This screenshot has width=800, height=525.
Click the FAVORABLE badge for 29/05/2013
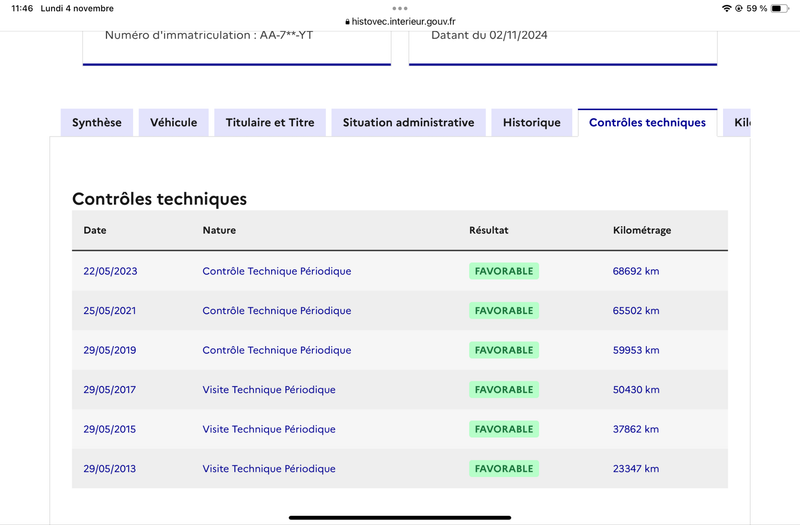[x=504, y=468]
